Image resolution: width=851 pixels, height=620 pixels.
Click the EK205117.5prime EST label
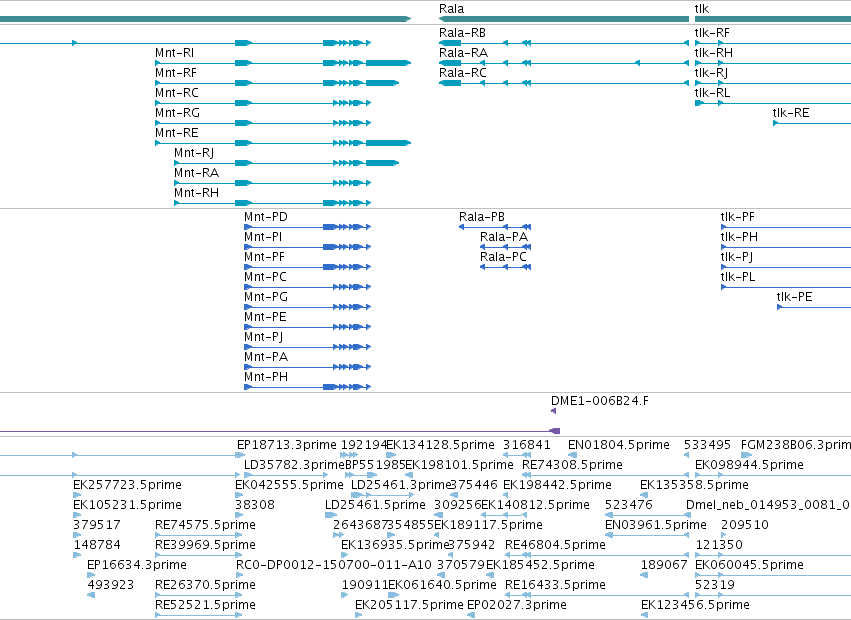409,605
